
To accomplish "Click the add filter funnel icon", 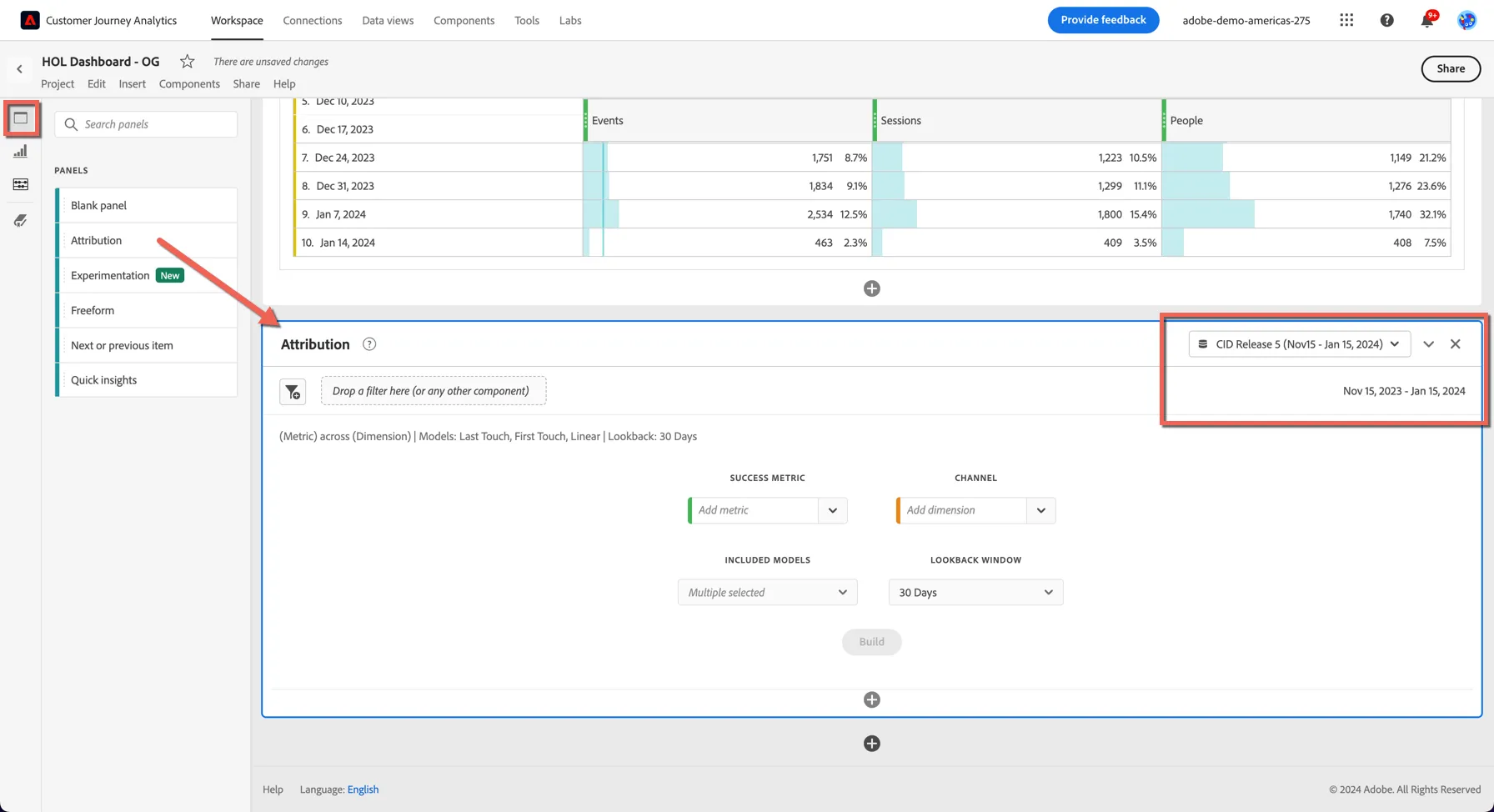I will (293, 392).
